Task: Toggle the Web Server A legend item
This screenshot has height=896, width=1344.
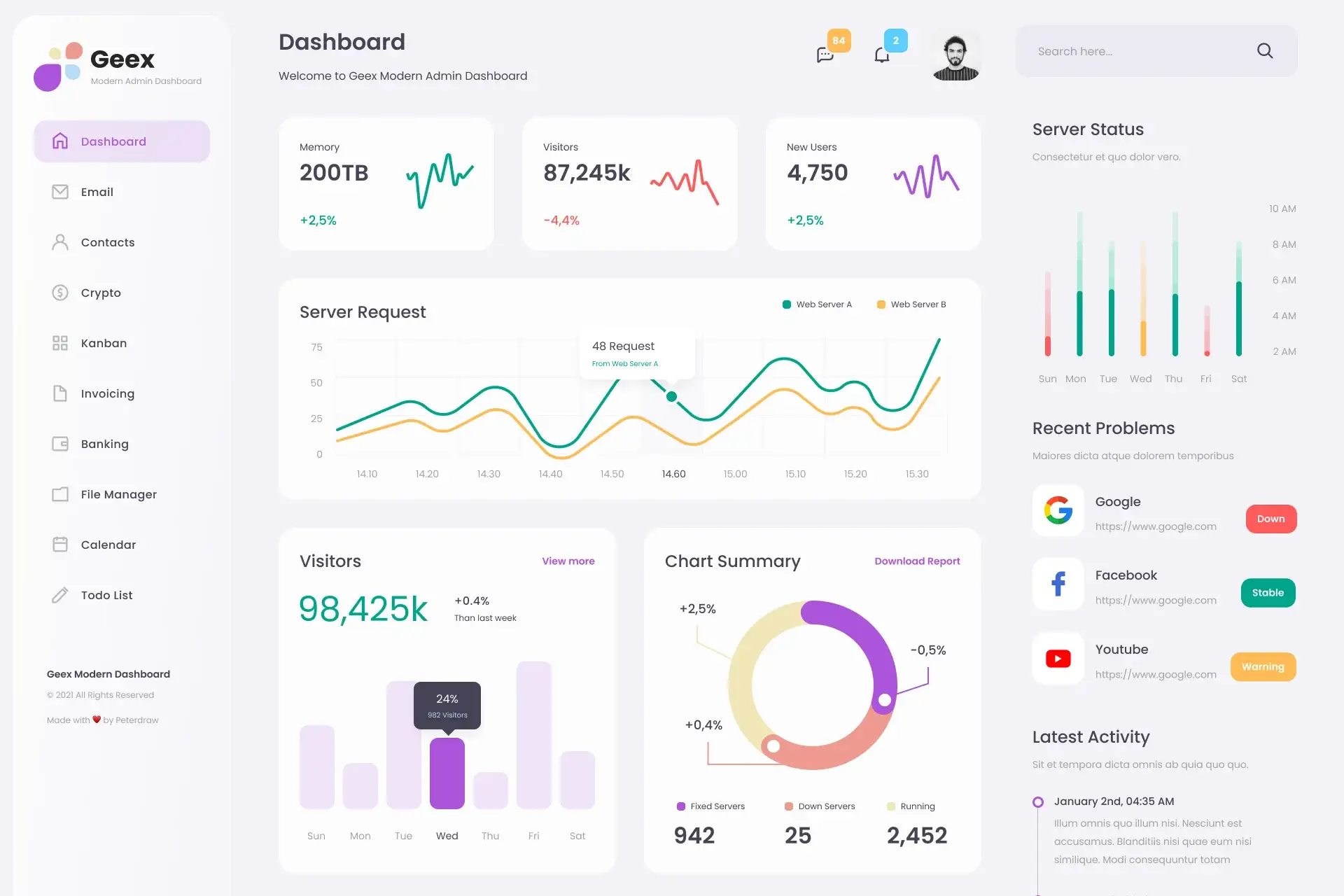Action: 817,304
